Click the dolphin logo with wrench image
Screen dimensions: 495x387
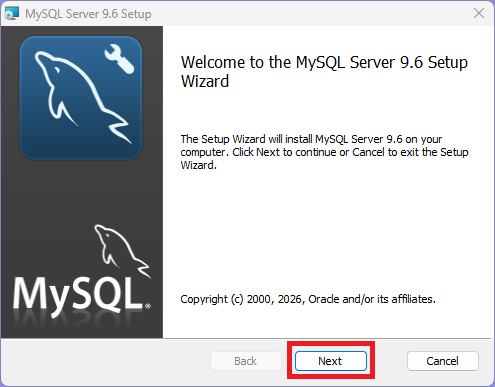coord(81,98)
